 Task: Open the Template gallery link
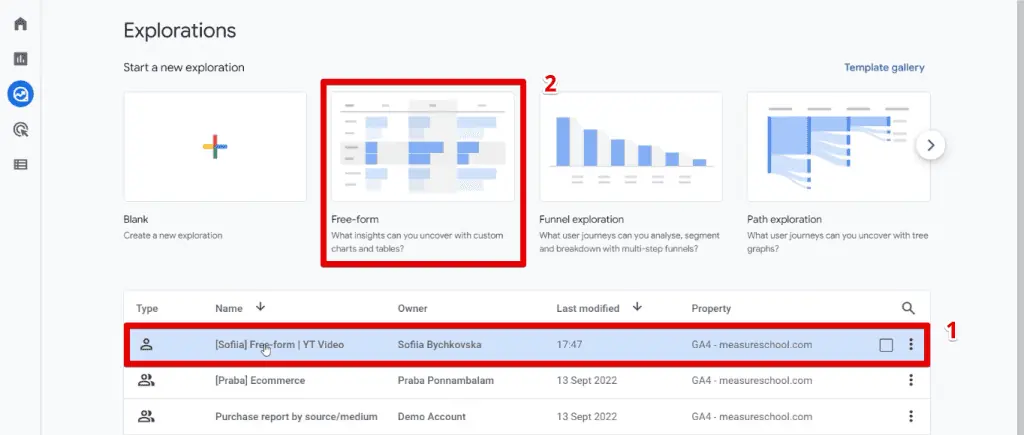coord(884,68)
